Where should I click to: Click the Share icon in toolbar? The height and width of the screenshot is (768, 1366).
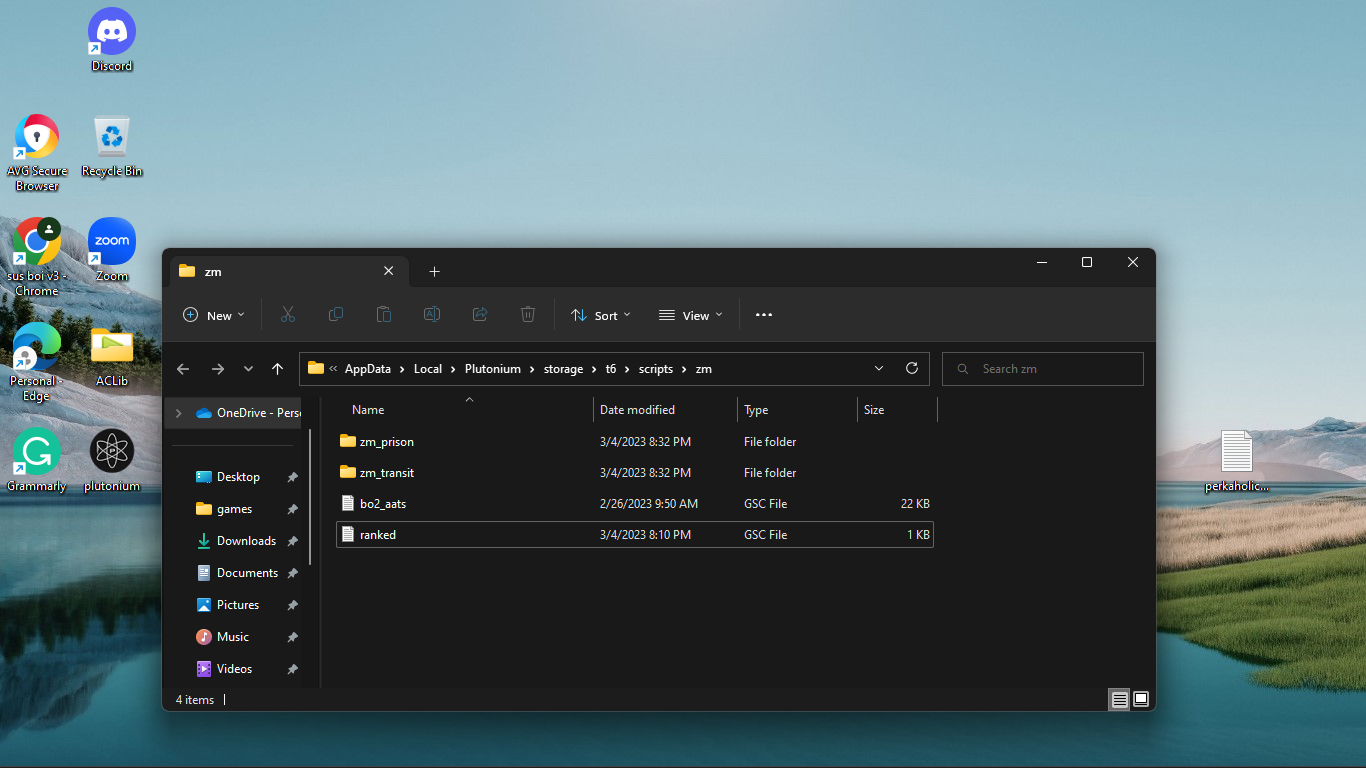[480, 315]
